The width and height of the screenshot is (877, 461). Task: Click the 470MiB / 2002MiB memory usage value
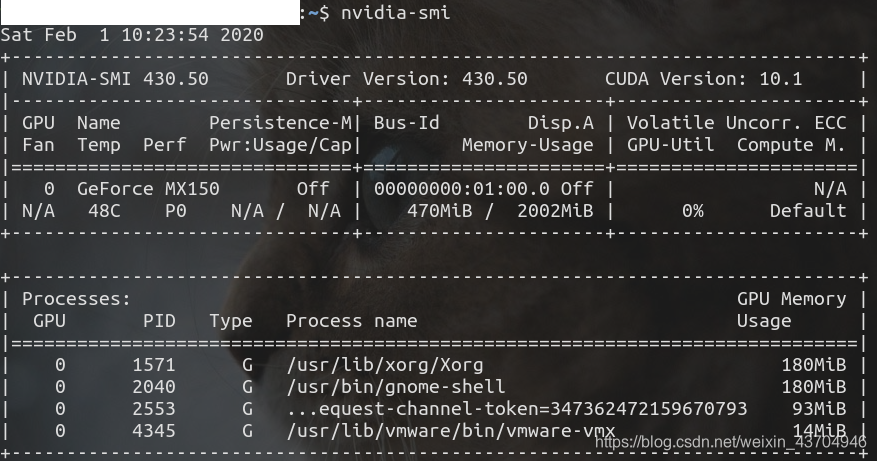tap(500, 211)
